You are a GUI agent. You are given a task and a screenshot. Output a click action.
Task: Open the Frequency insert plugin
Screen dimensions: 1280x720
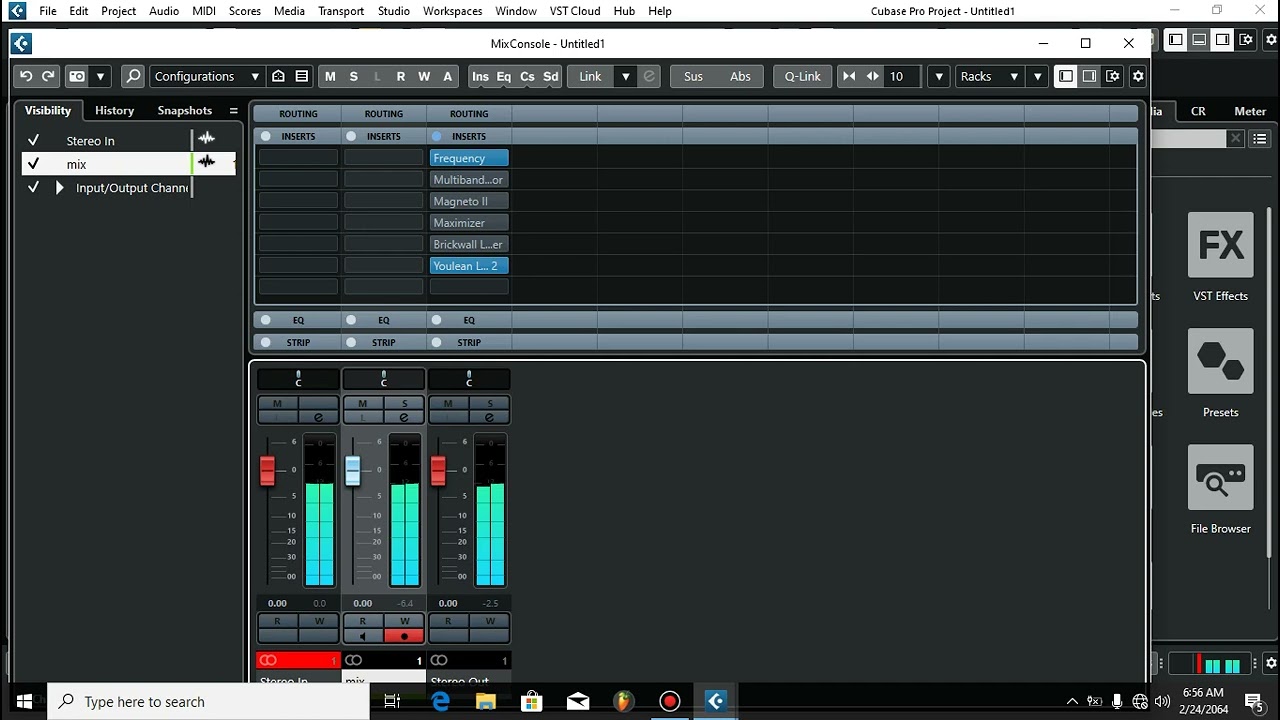[x=469, y=158]
